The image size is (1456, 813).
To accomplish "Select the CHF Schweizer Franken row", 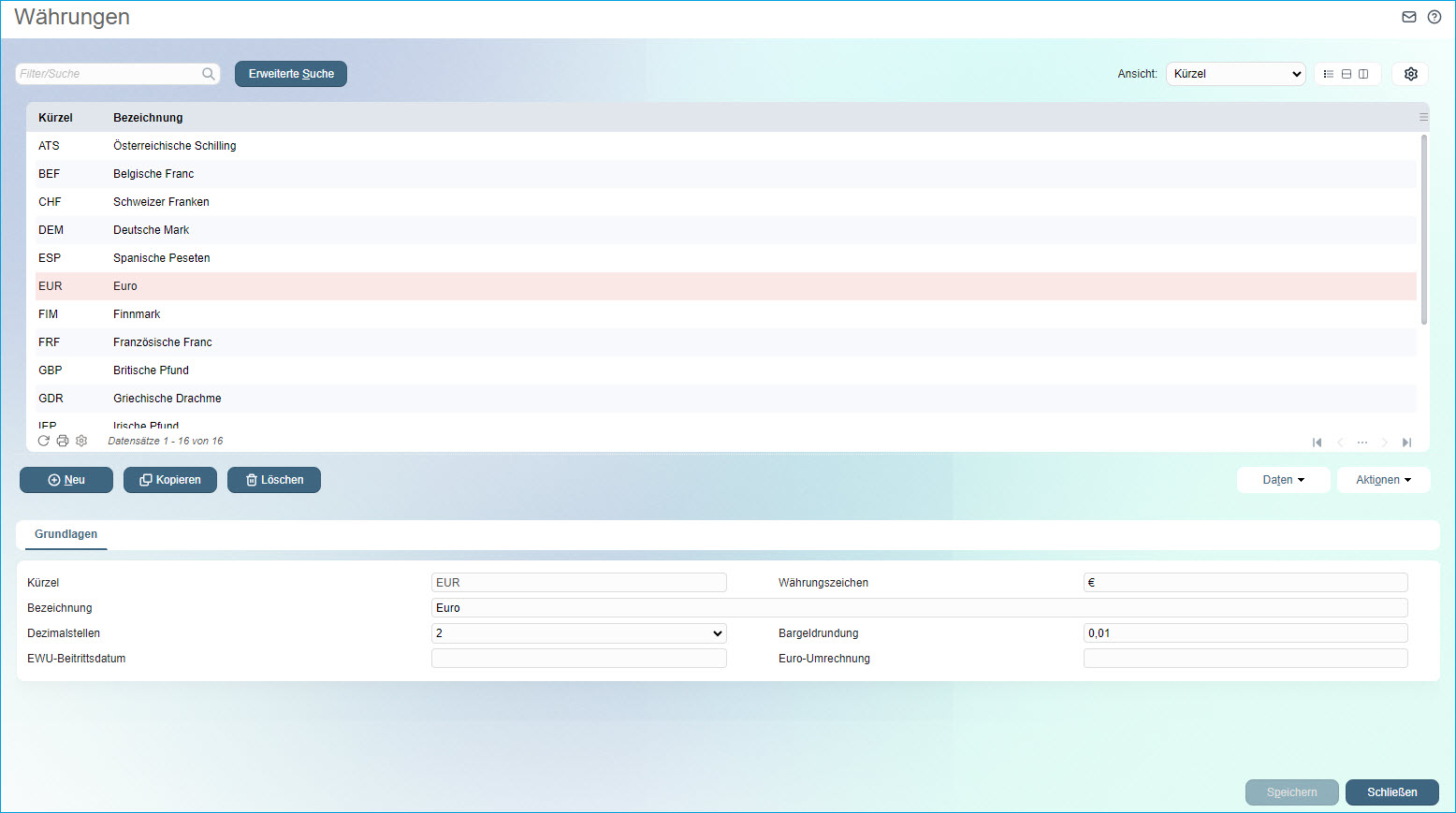I will coord(726,202).
